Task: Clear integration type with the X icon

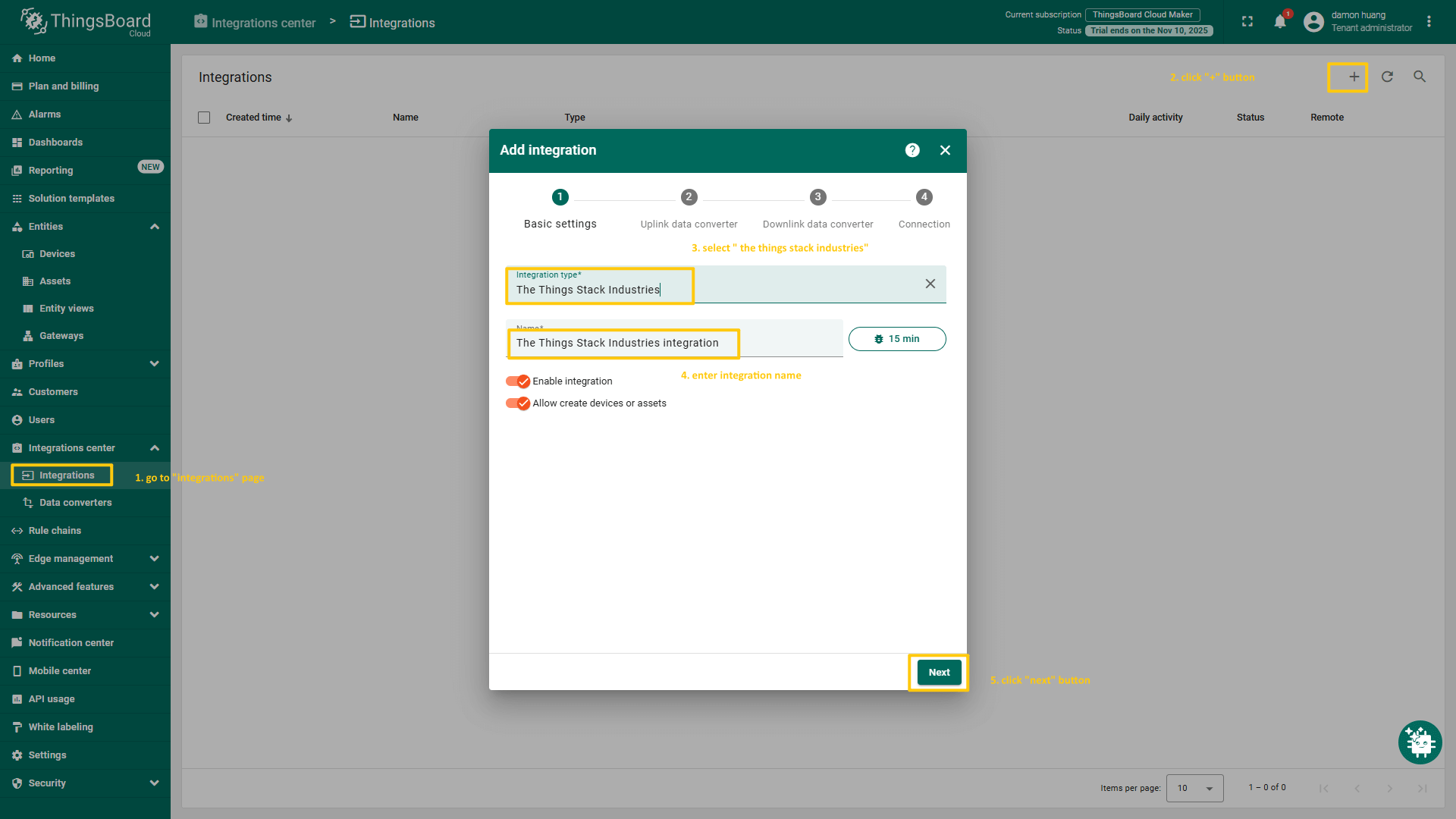Action: point(930,284)
